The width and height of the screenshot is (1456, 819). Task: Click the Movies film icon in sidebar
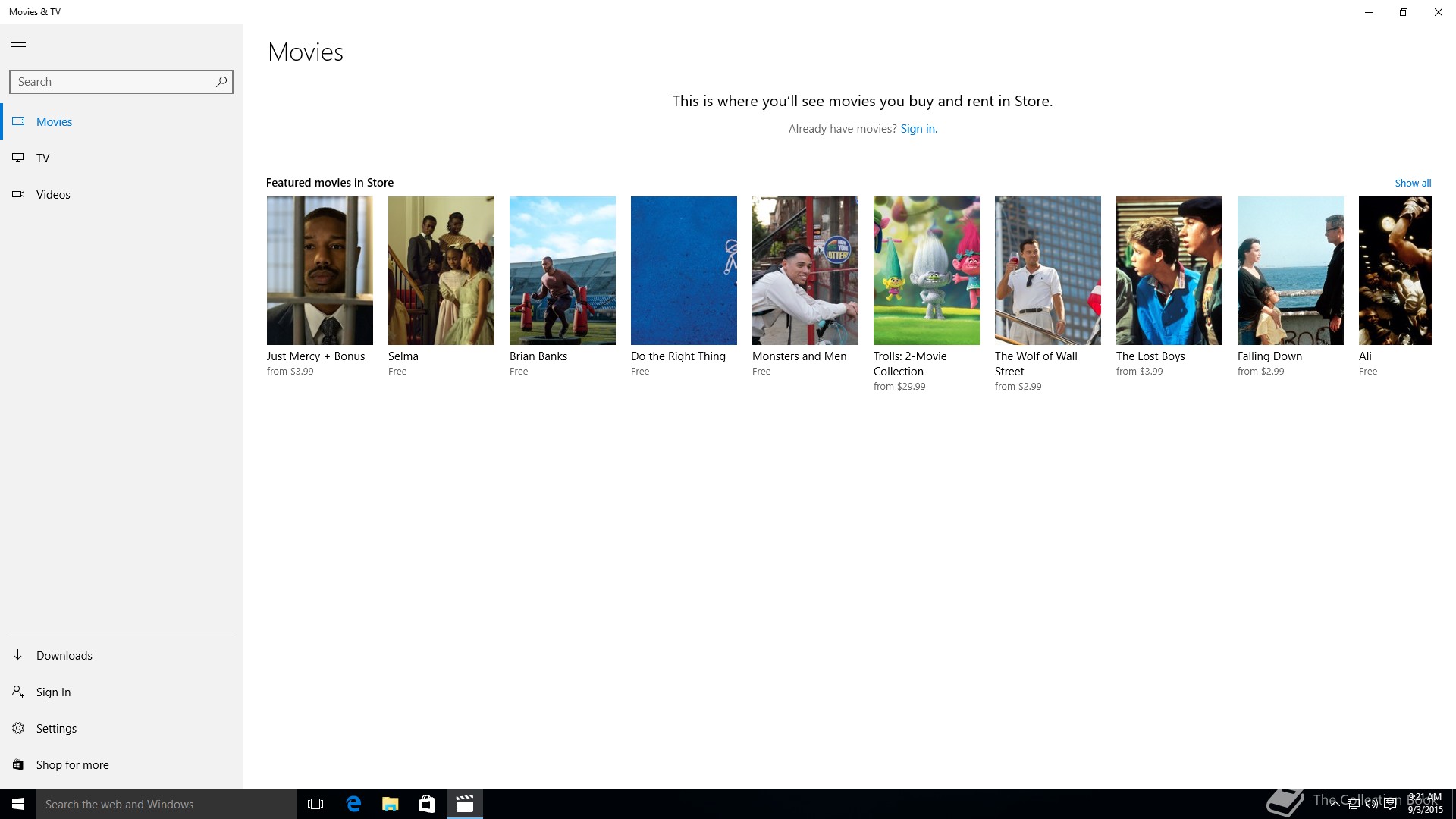click(18, 121)
